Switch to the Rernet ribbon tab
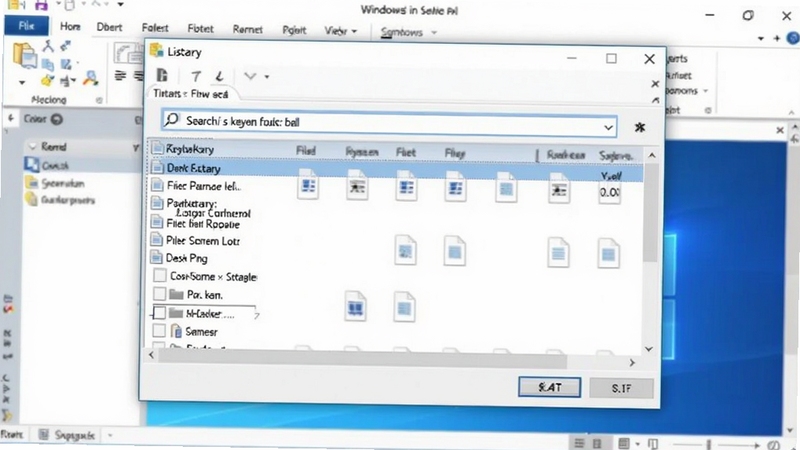 (x=247, y=30)
